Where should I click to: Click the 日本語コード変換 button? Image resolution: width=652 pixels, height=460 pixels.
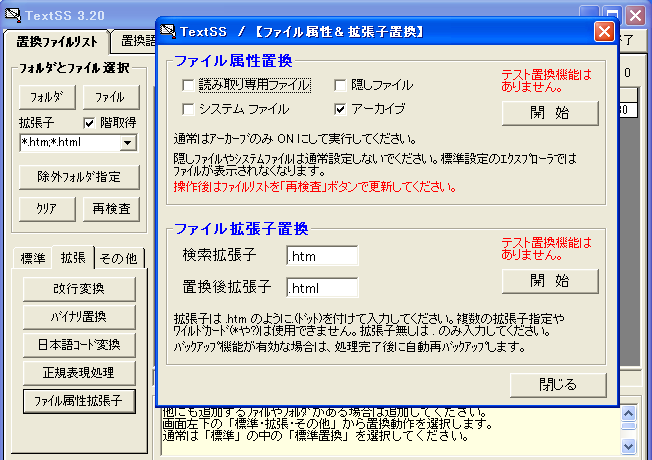[x=79, y=345]
